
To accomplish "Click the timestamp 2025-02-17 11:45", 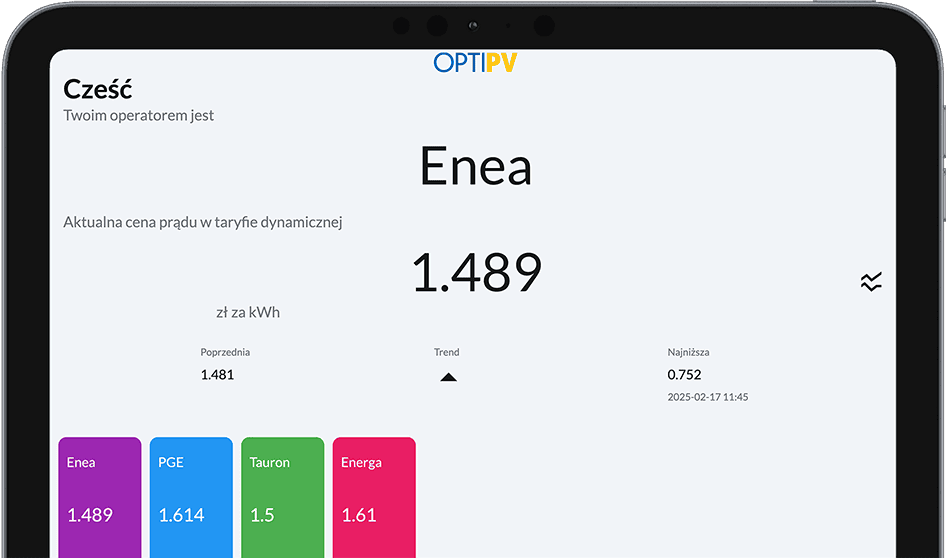I will (x=708, y=397).
